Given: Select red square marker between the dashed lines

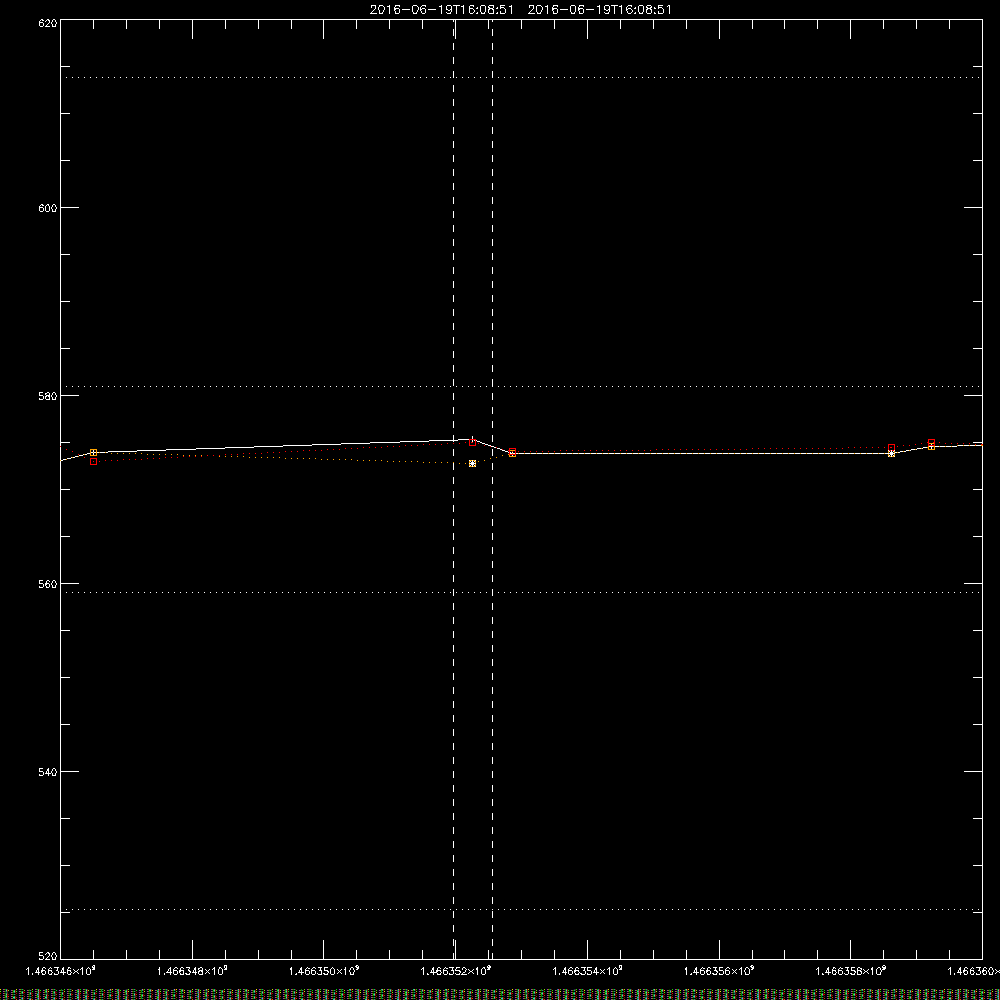Looking at the screenshot, I should [x=473, y=442].
